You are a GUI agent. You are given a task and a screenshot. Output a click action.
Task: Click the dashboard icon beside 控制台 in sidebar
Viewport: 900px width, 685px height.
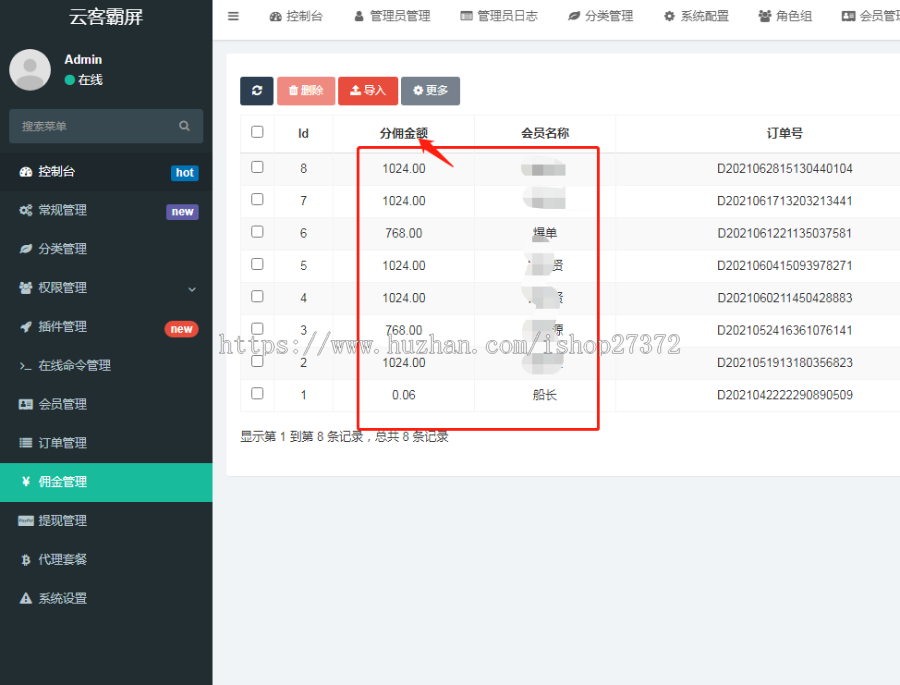(x=26, y=172)
